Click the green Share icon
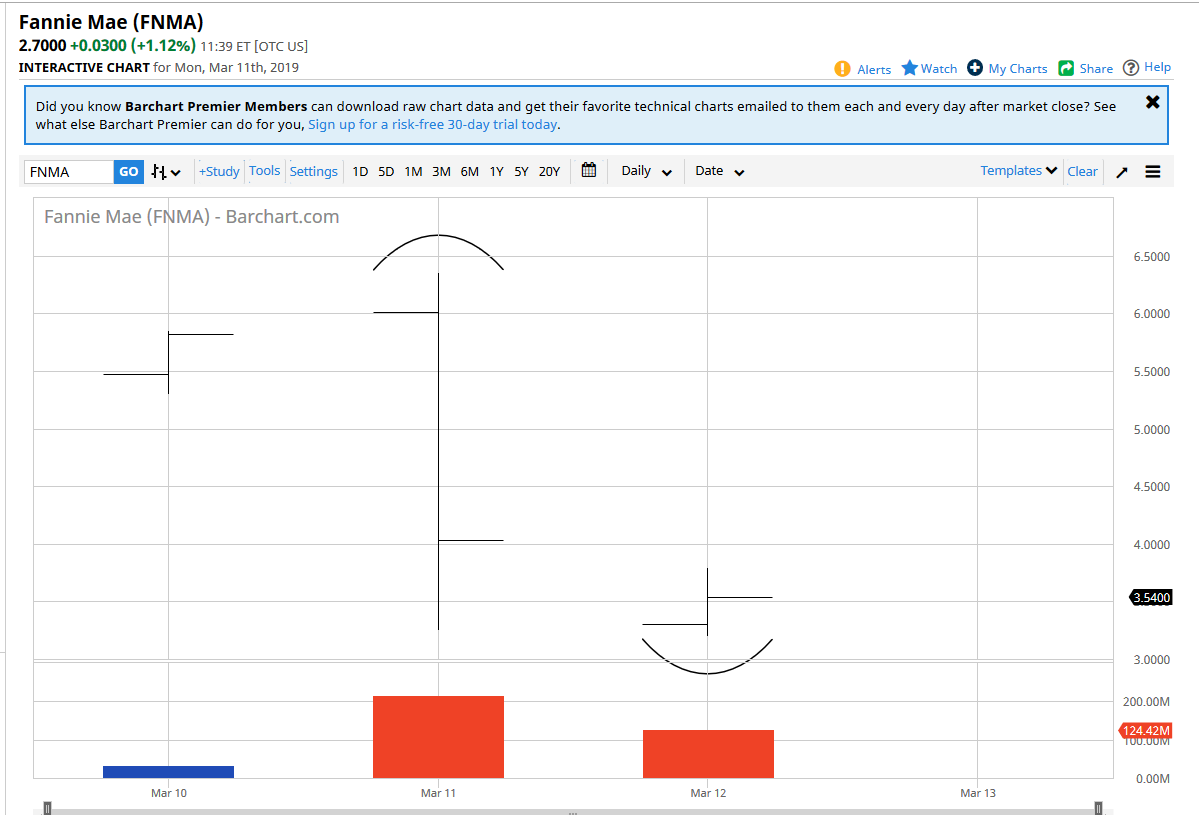Image resolution: width=1199 pixels, height=815 pixels. click(x=1066, y=68)
